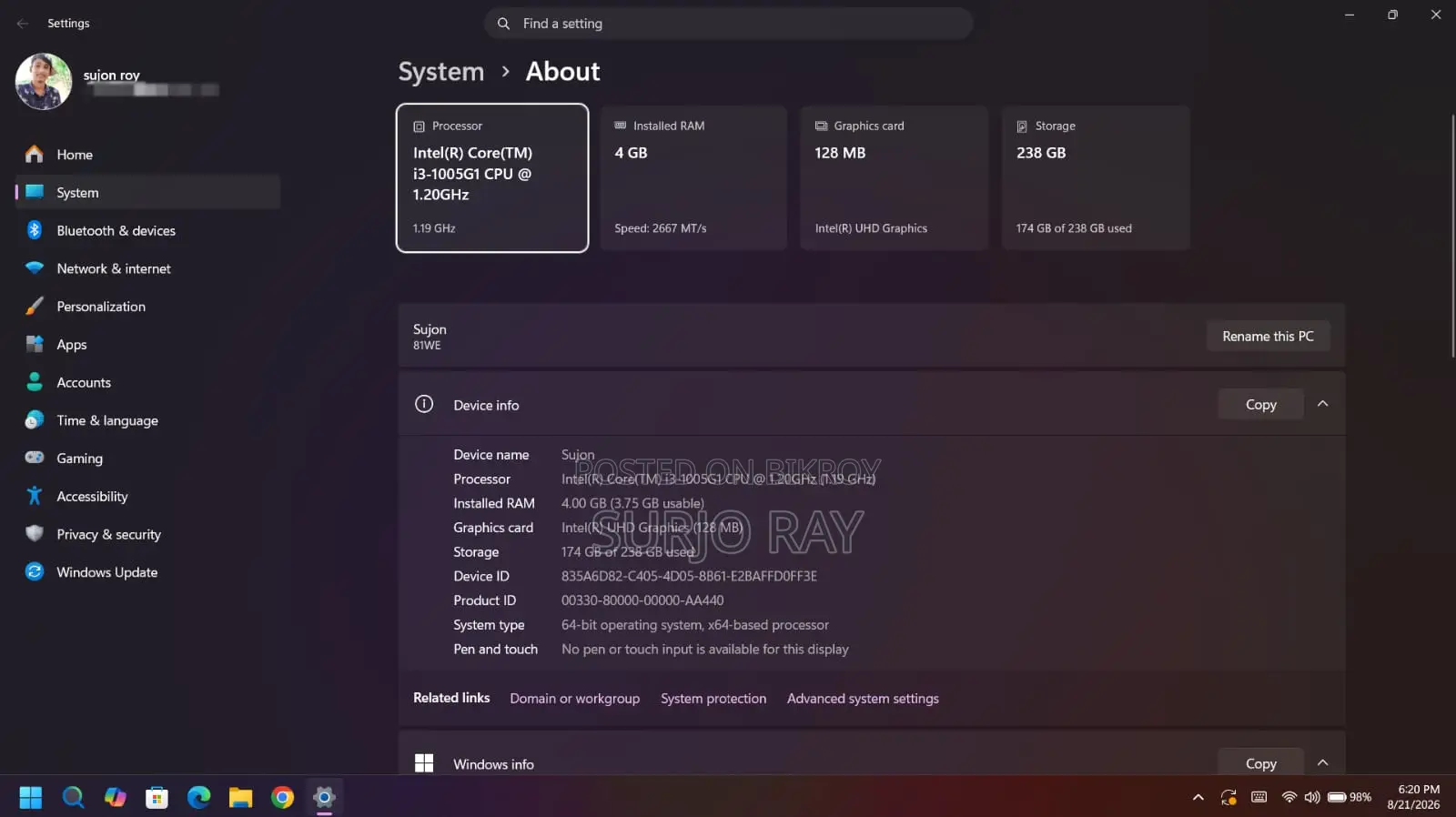Image resolution: width=1456 pixels, height=817 pixels.
Task: Click the Device info circle icon
Action: (x=424, y=404)
